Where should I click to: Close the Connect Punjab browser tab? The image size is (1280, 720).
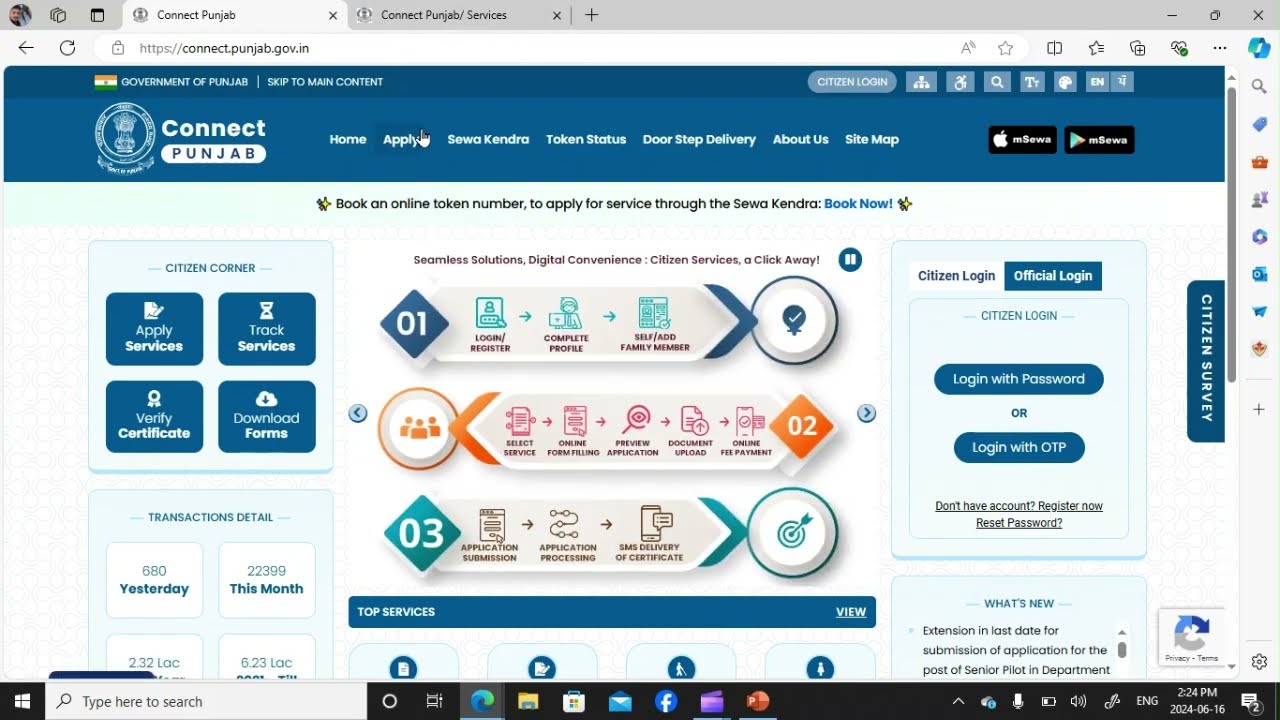[333, 15]
